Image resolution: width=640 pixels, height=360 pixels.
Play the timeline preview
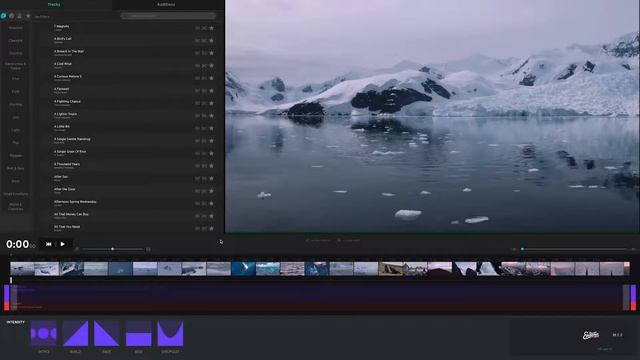point(62,244)
